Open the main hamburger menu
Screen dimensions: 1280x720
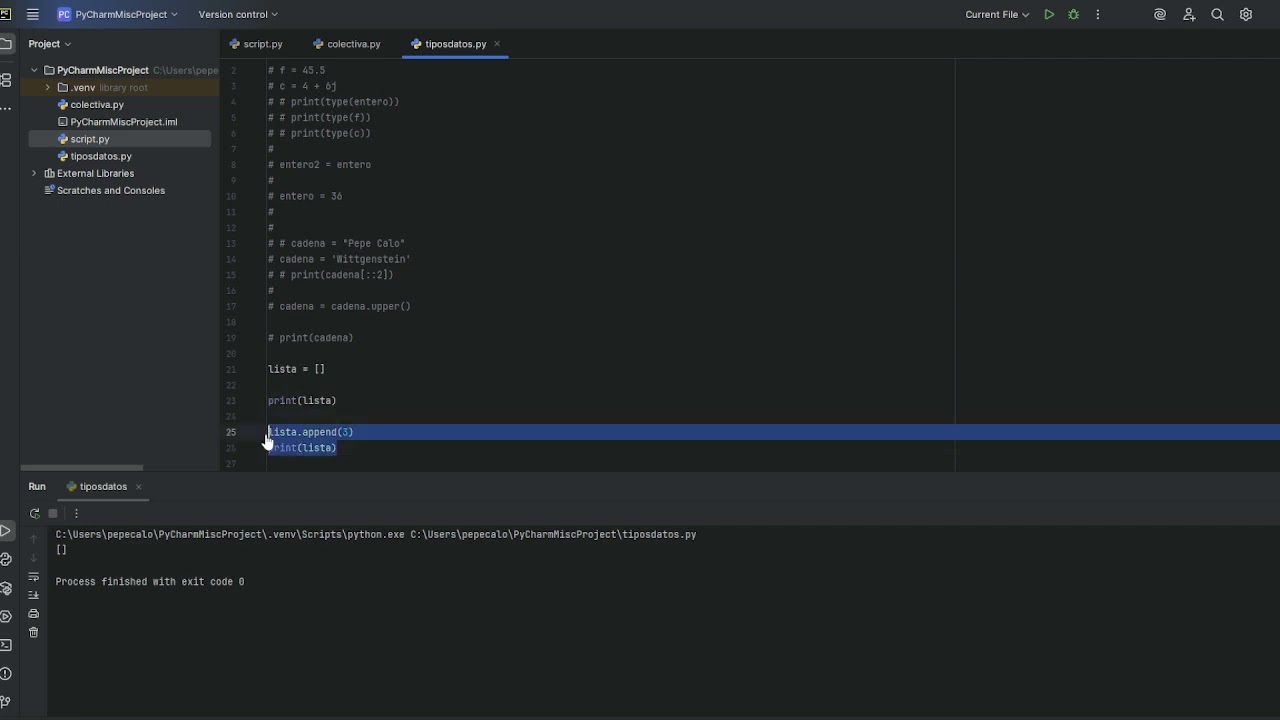pos(33,14)
